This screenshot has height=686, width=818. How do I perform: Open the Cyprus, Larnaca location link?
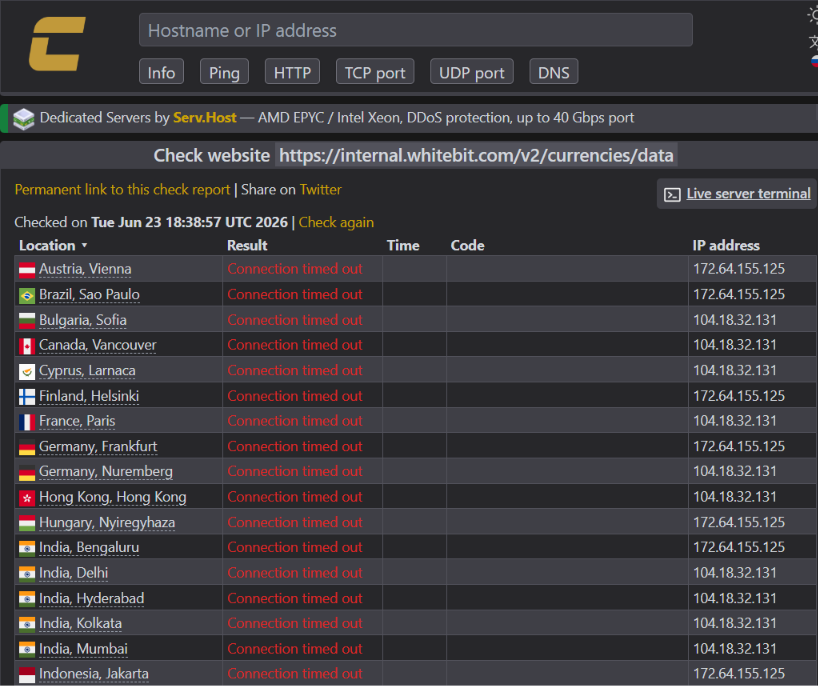[x=87, y=371]
